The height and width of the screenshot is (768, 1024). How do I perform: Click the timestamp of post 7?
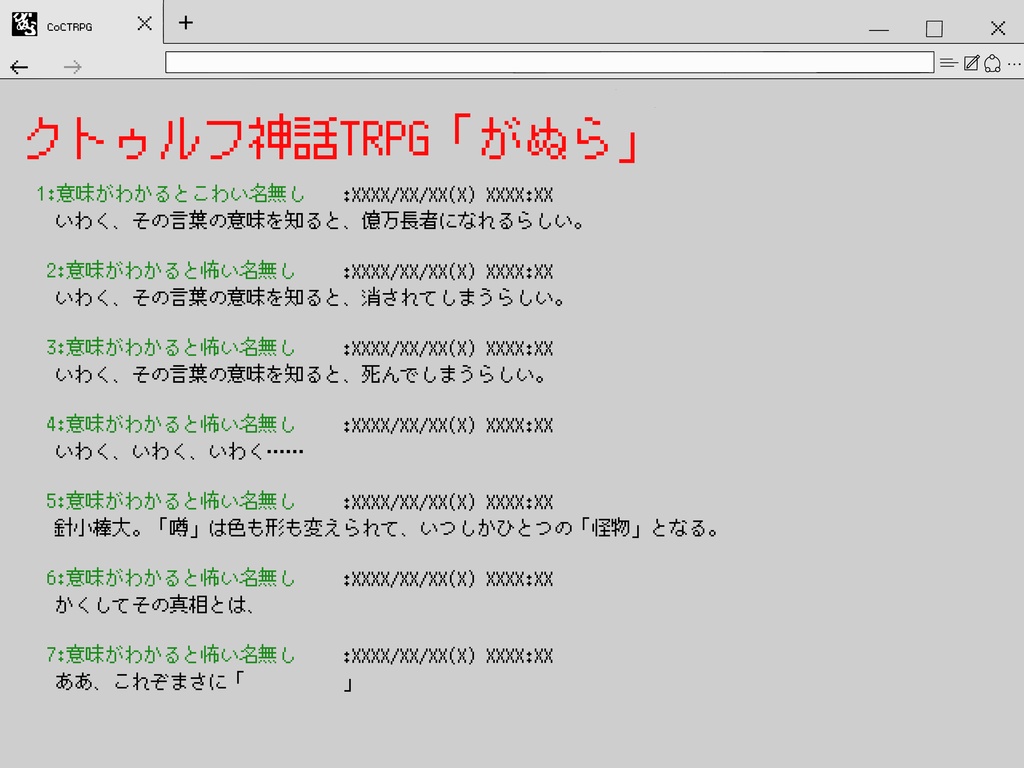pos(448,656)
